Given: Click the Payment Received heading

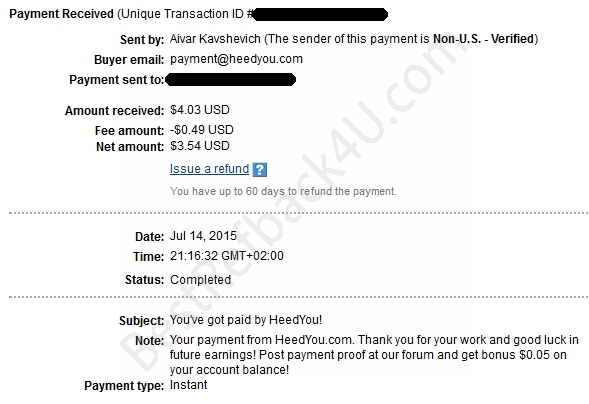Looking at the screenshot, I should pyautogui.click(x=62, y=14).
